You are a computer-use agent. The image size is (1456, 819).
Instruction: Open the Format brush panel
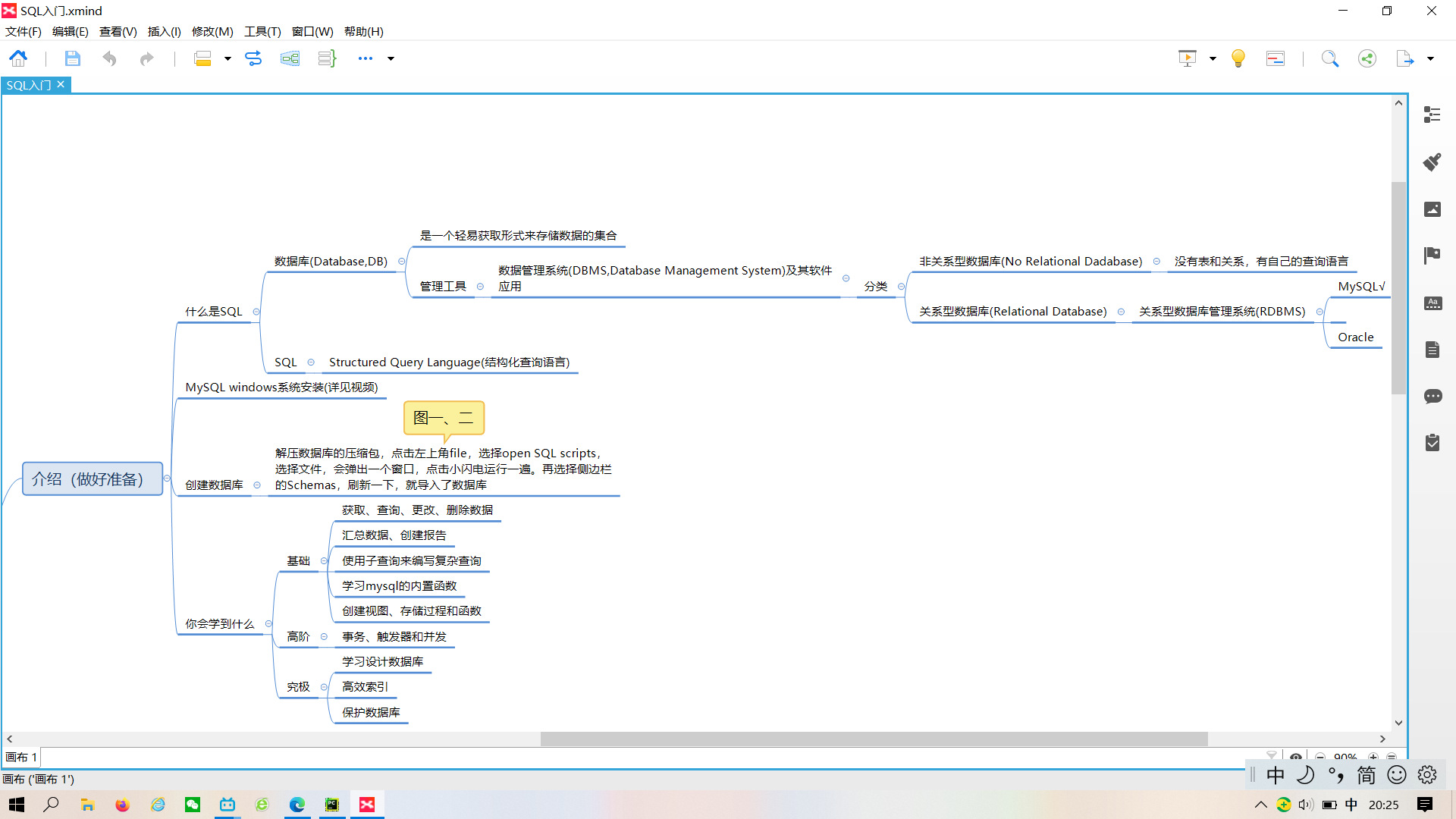pyautogui.click(x=1432, y=162)
